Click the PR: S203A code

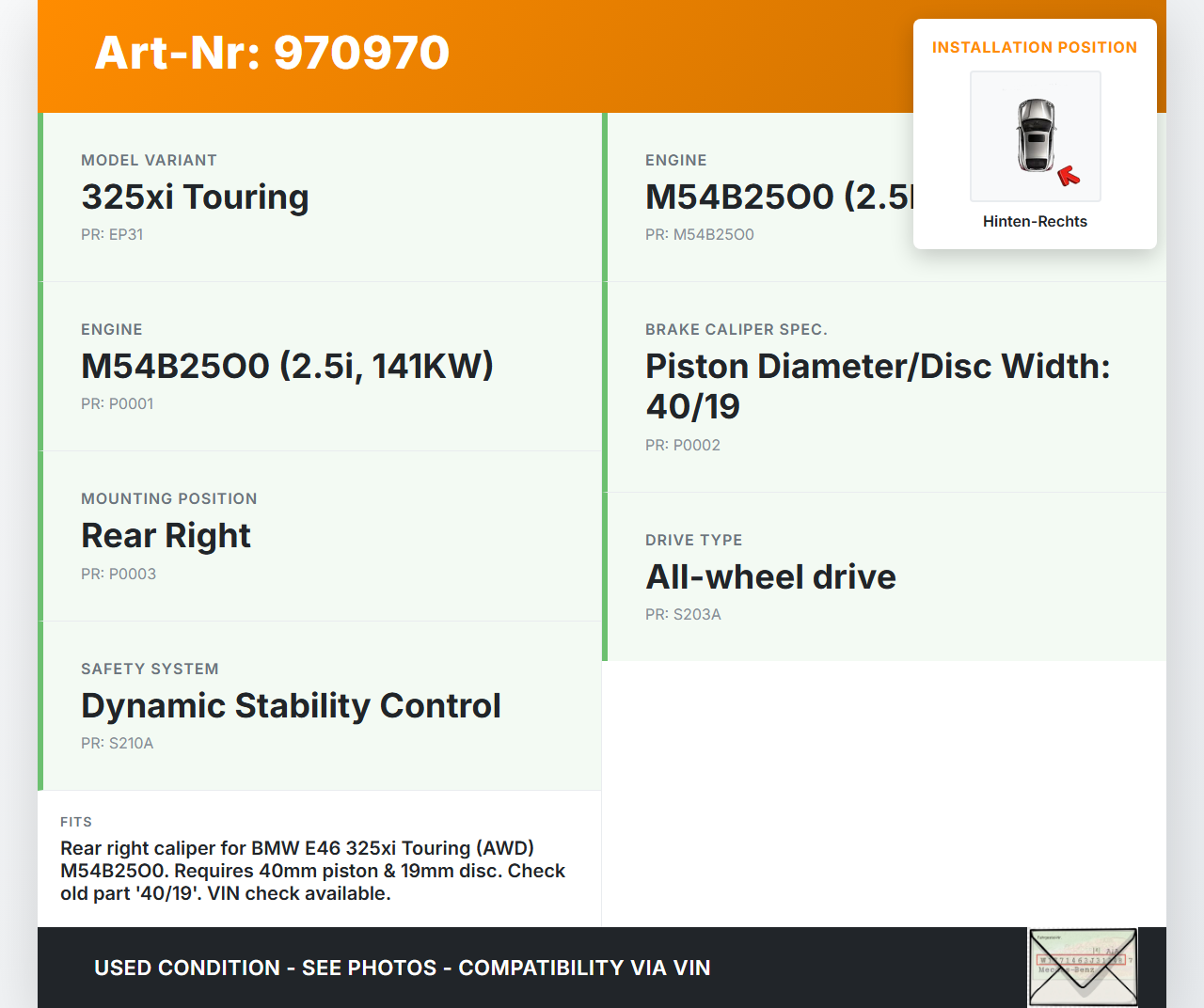point(683,615)
